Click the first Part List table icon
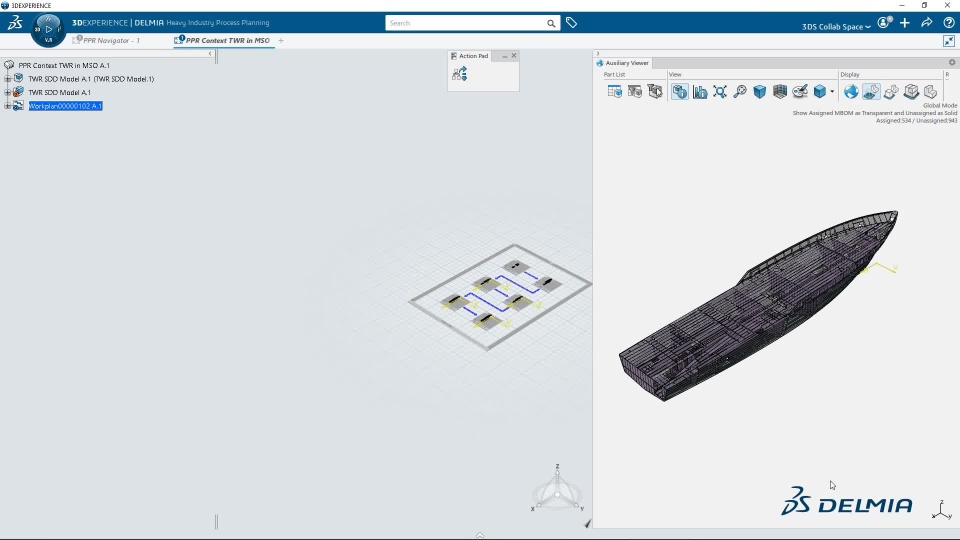The height and width of the screenshot is (540, 960). (x=615, y=92)
